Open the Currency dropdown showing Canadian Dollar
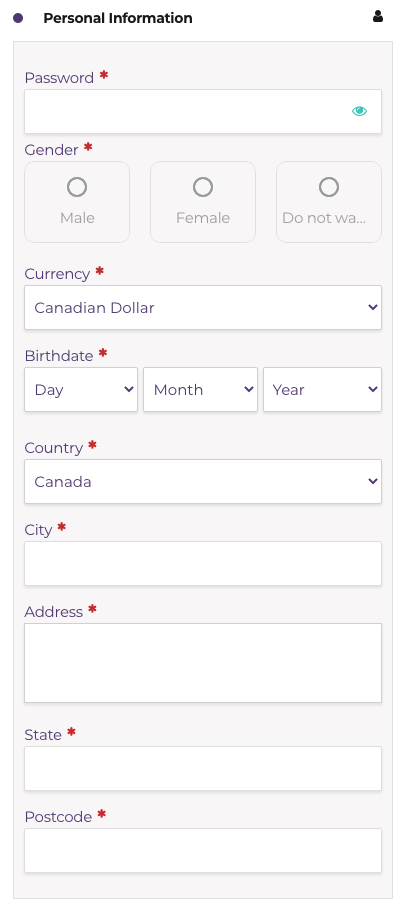The width and height of the screenshot is (406, 907). (203, 308)
